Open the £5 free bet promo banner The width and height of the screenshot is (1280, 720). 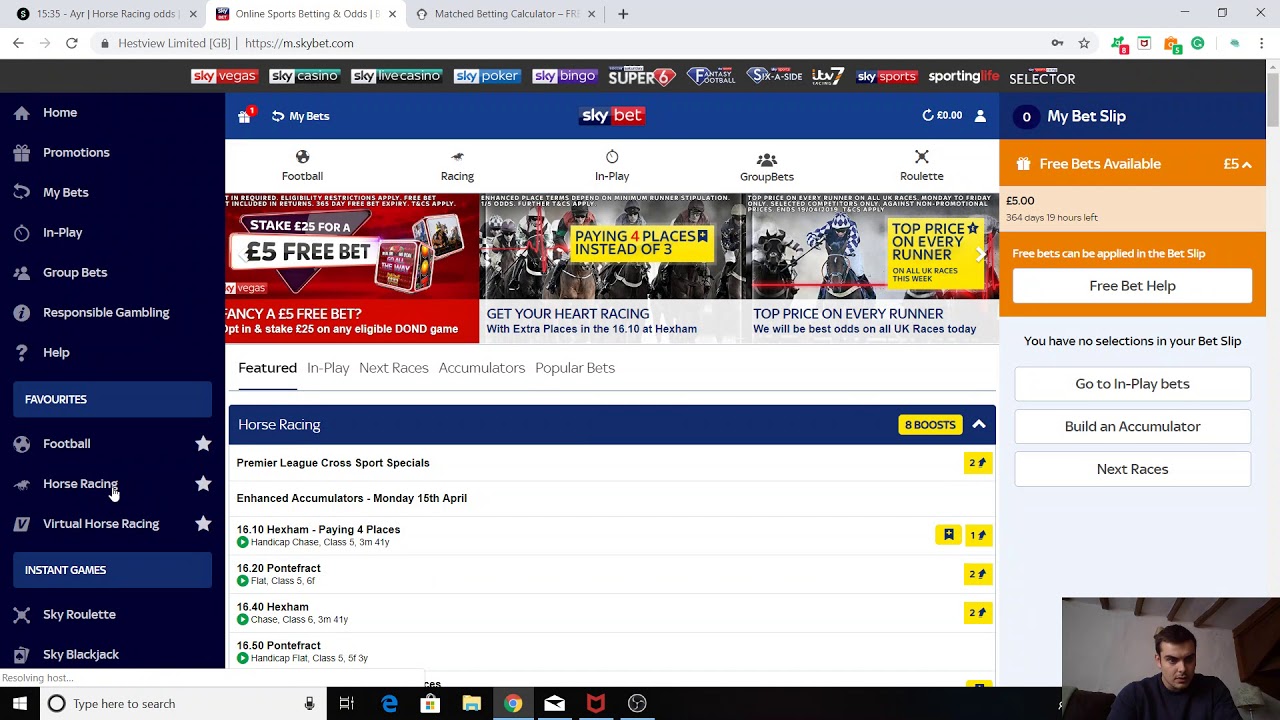[x=352, y=268]
